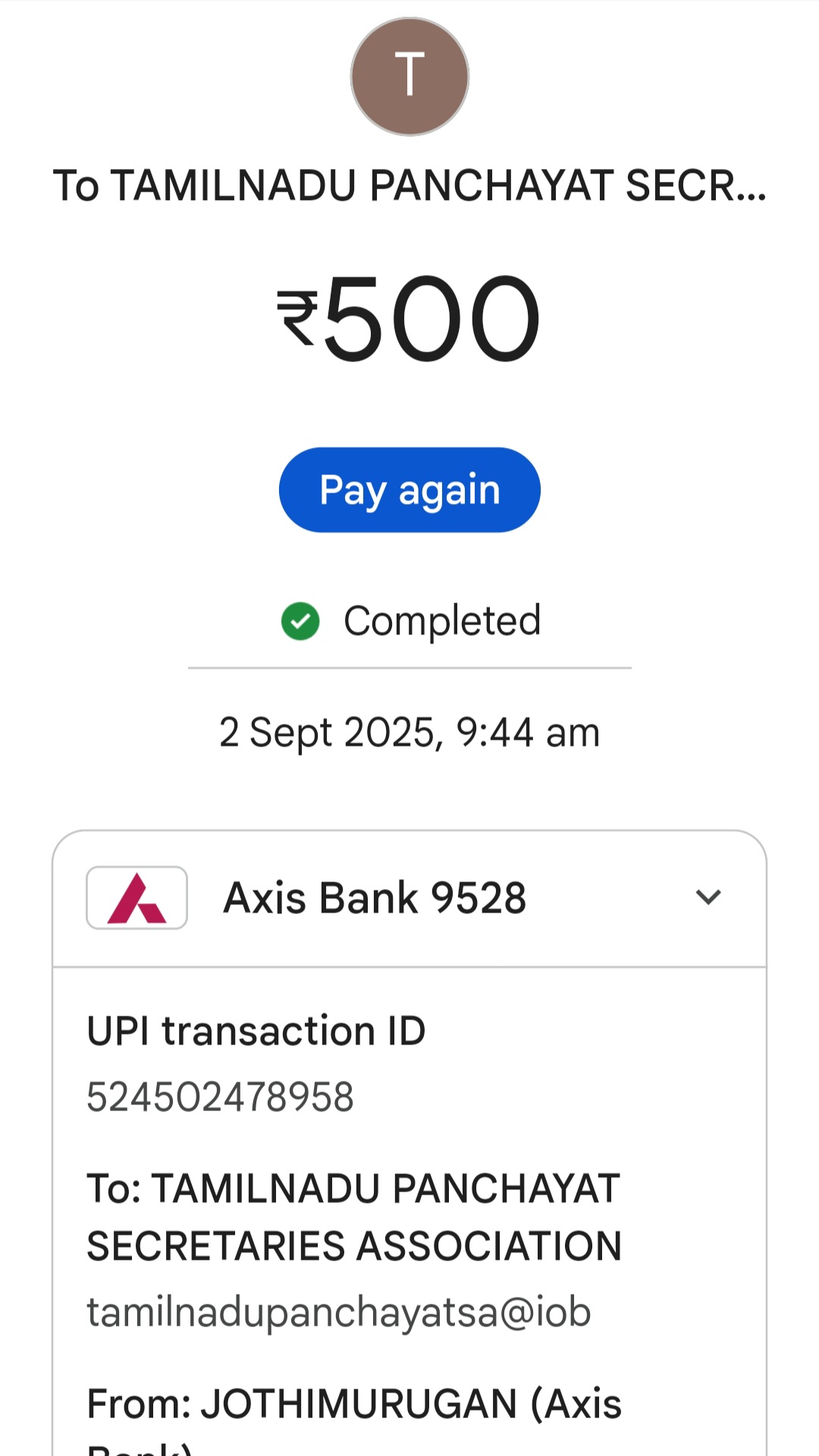Viewport: 819px width, 1456px height.
Task: Tap transaction number 524502478958
Action: pyautogui.click(x=220, y=1097)
